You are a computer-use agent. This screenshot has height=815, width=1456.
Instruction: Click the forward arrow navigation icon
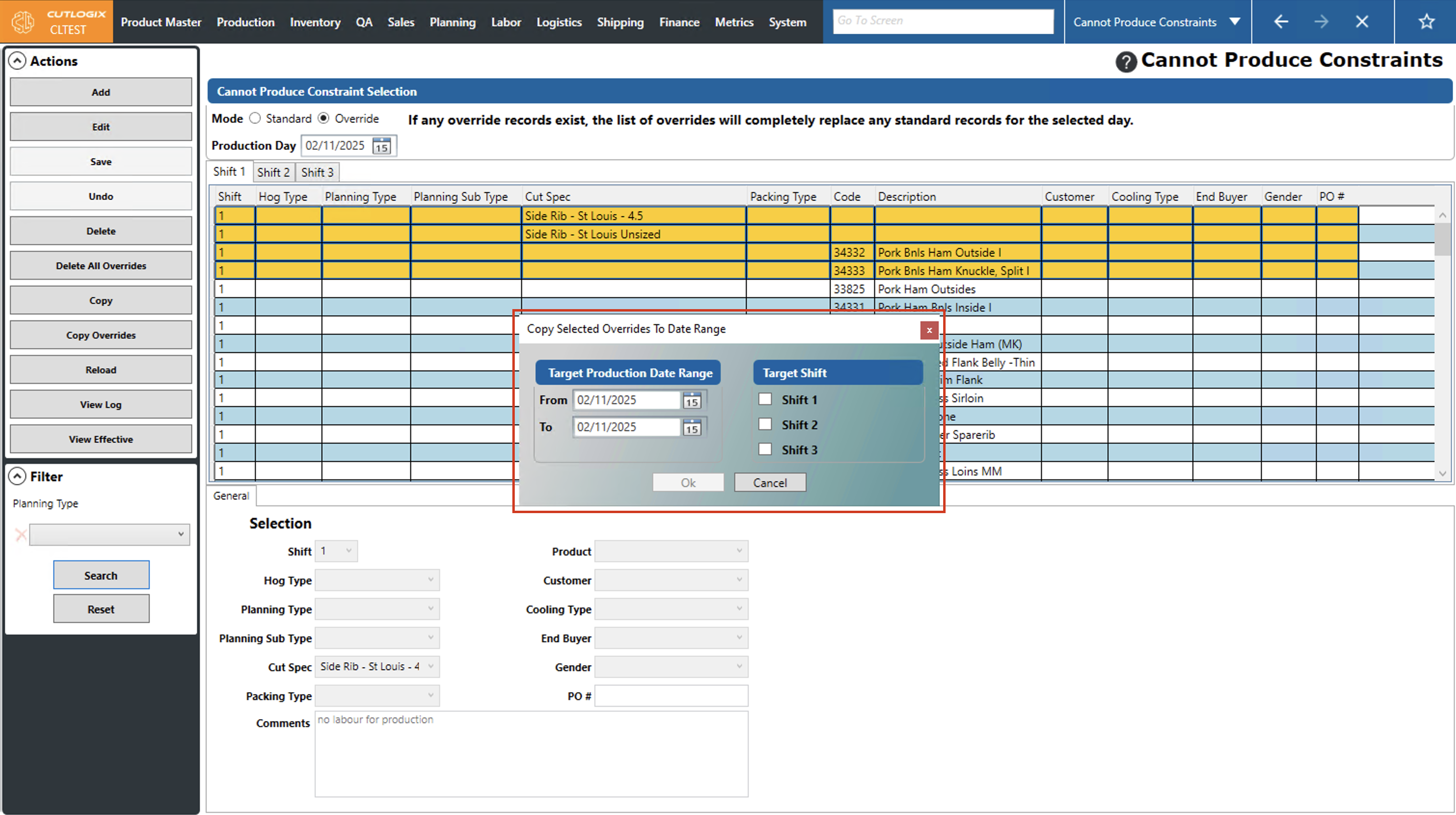click(1321, 22)
